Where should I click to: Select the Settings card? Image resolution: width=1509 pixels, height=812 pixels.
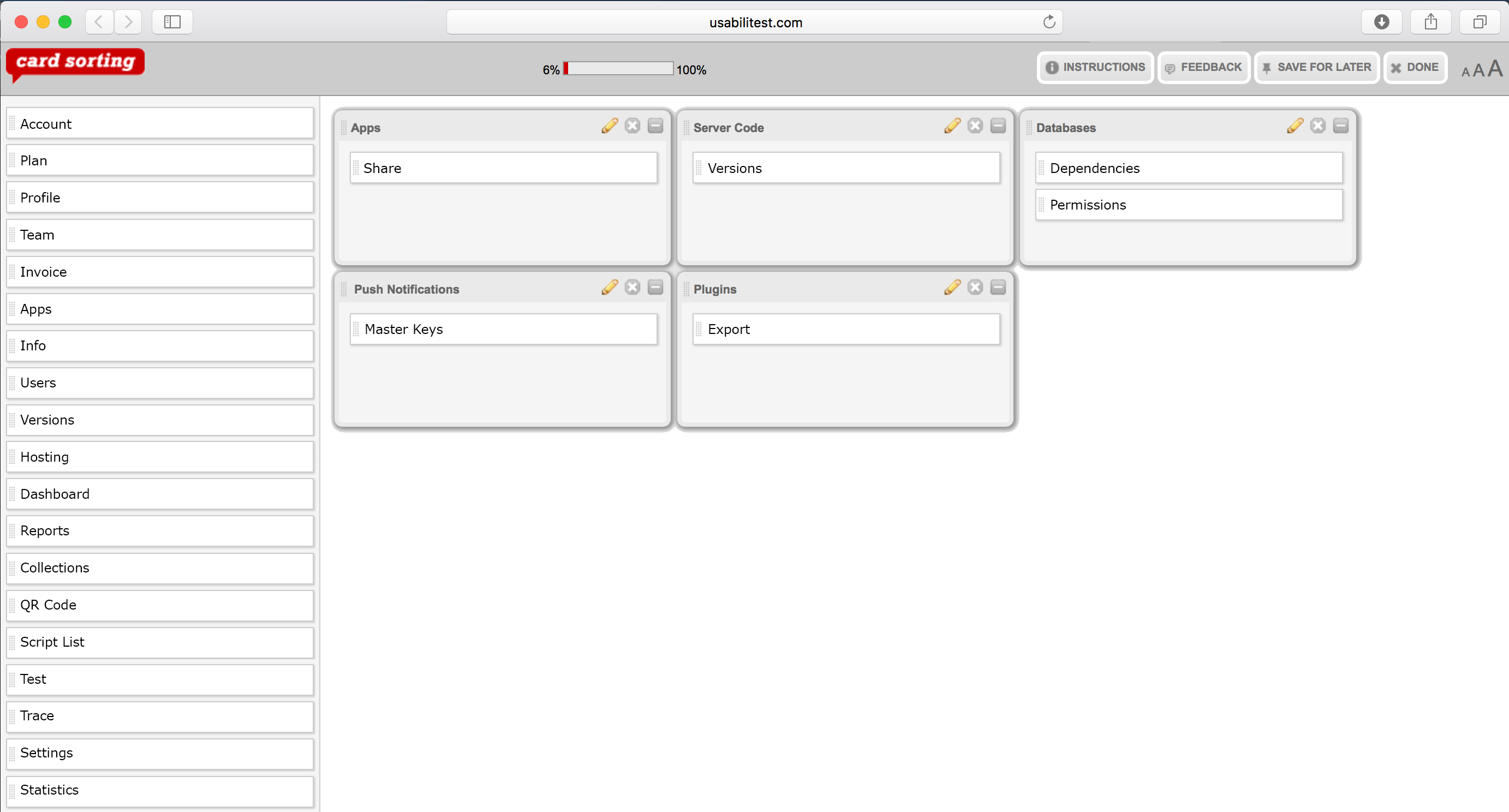(160, 753)
